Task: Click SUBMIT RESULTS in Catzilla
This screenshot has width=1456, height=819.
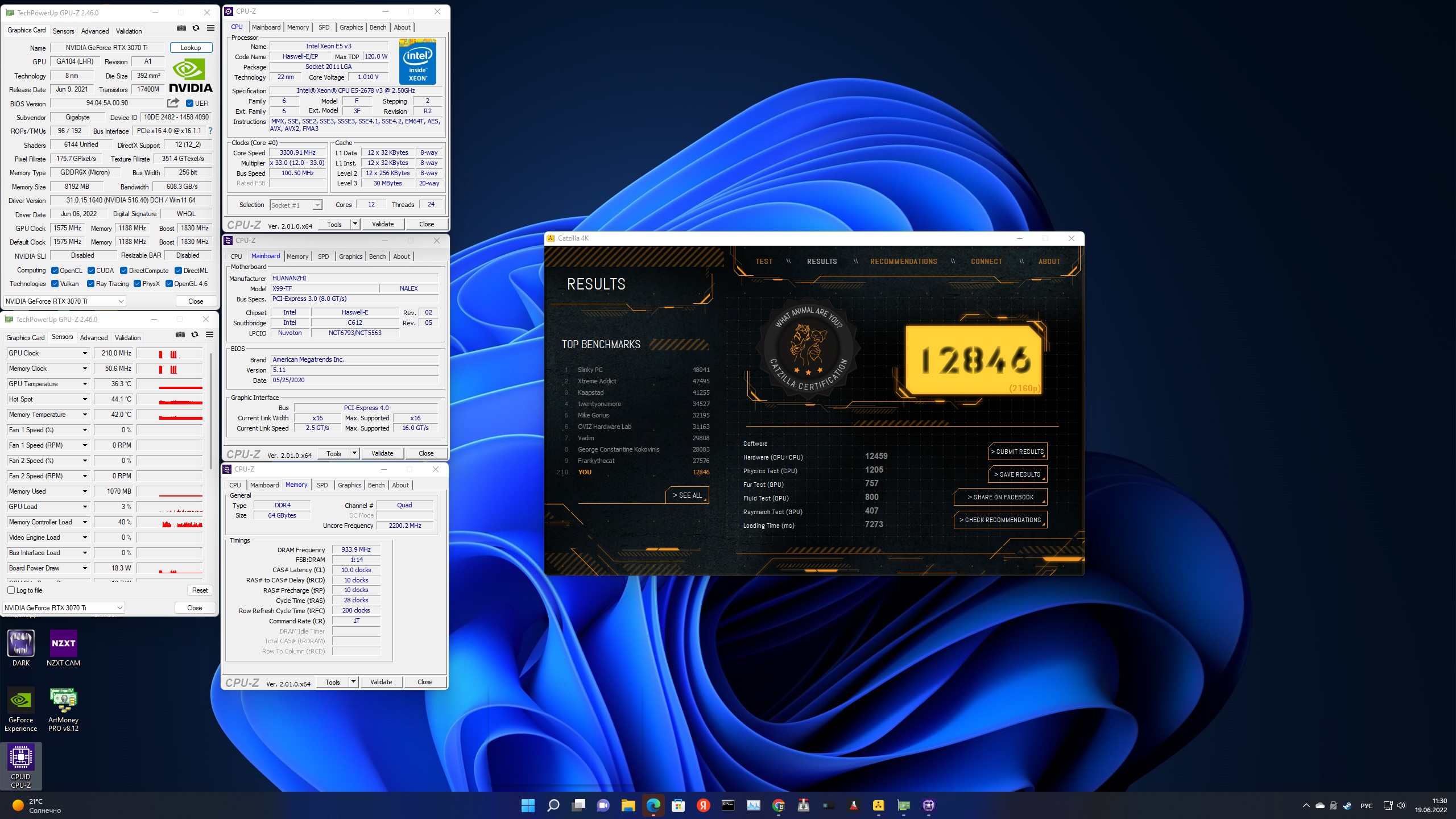Action: pos(1017,452)
